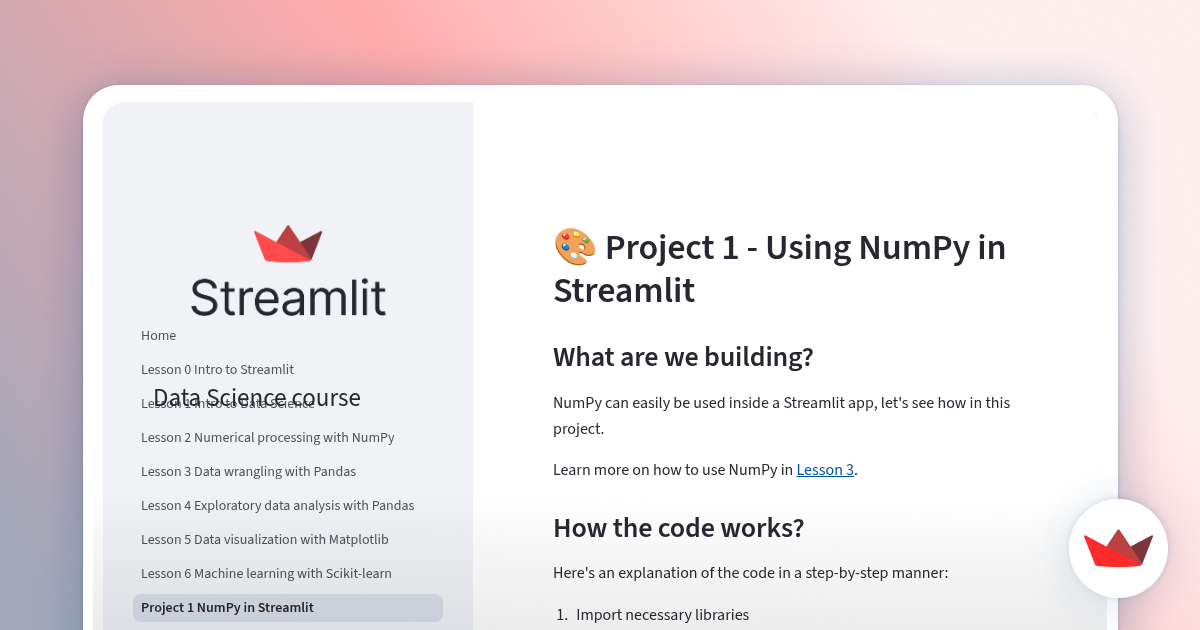Open Lesson 4 Exploratory data analysis with Pandas
This screenshot has height=630, width=1200.
pos(277,505)
